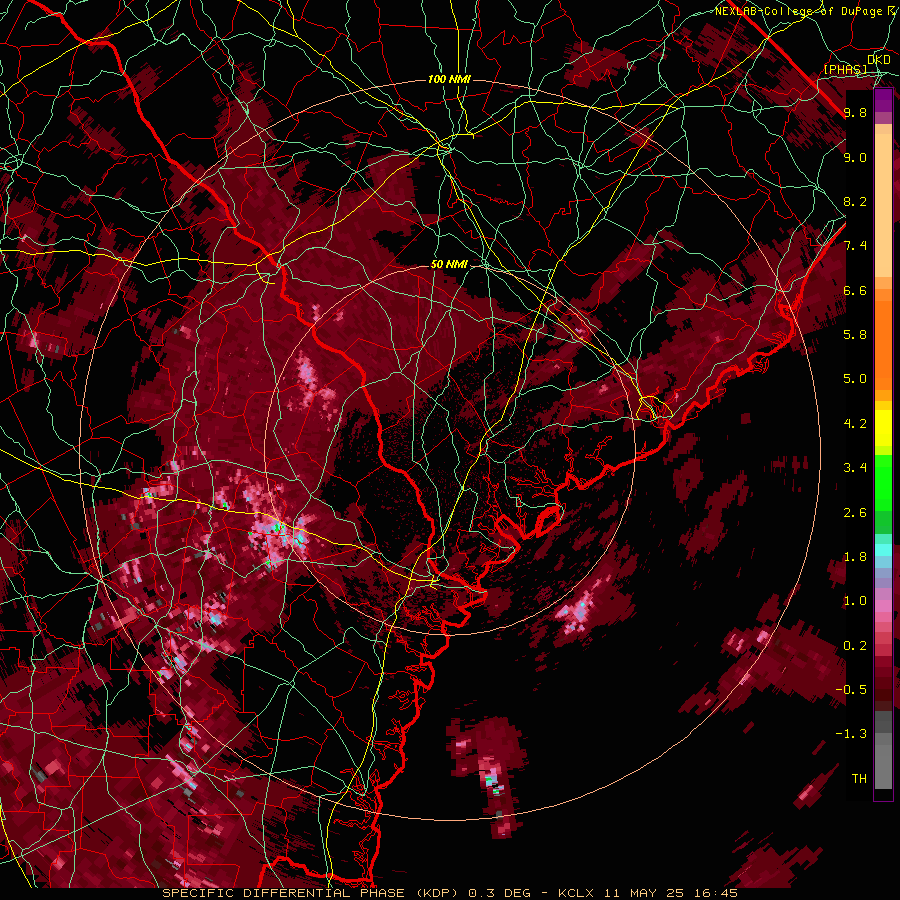Click the 9.8 value on the scale

(x=855, y=112)
